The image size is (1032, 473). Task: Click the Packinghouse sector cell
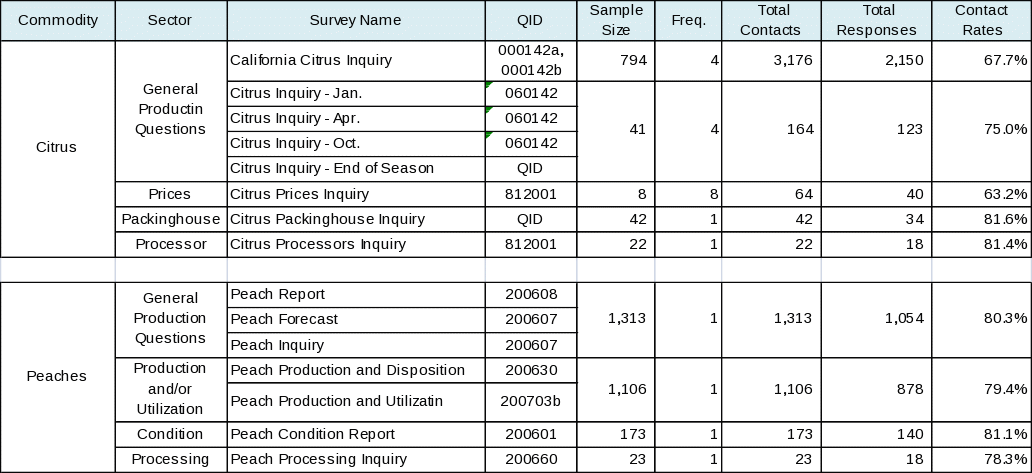(171, 219)
